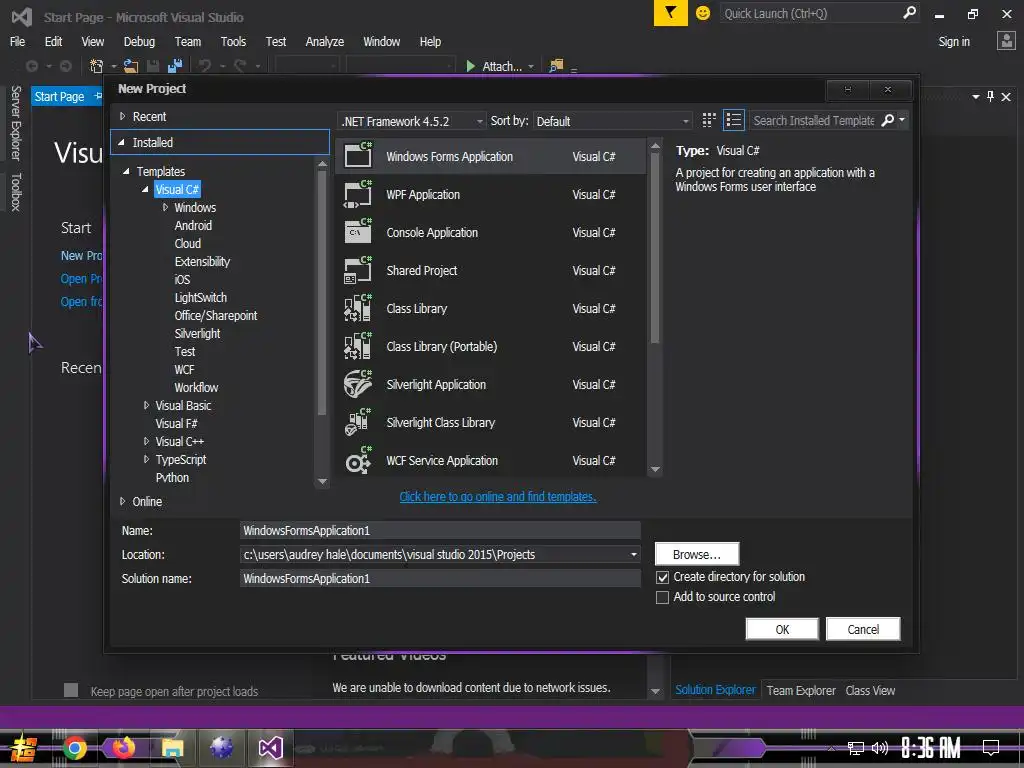Open the Sort by Default dropdown

coord(613,121)
